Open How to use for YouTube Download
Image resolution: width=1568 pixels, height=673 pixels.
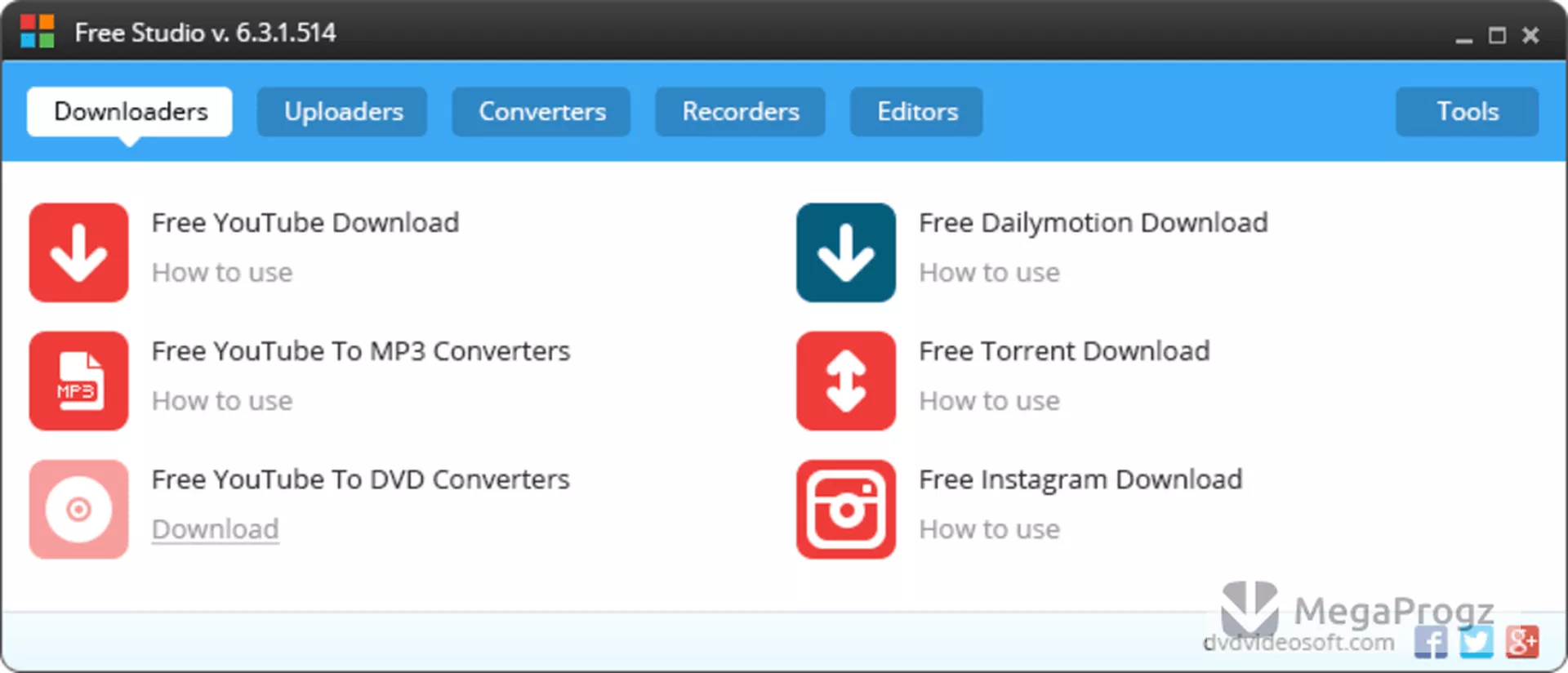(222, 273)
